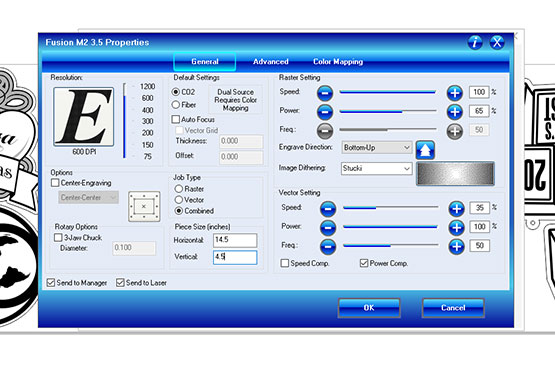
Task: Close the Fusion M2 Properties dialog
Action: (x=497, y=42)
